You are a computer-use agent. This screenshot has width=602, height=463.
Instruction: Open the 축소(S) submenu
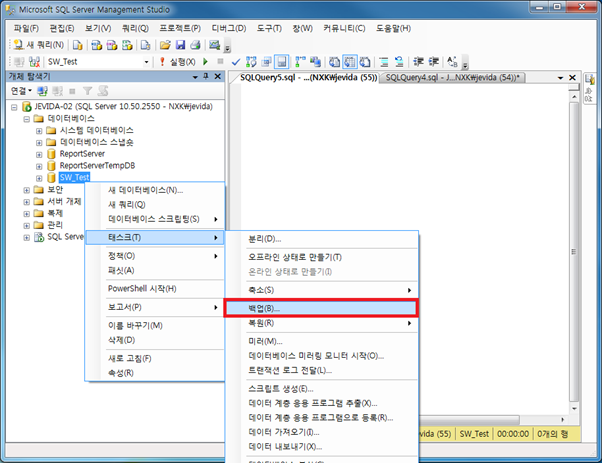coord(322,290)
